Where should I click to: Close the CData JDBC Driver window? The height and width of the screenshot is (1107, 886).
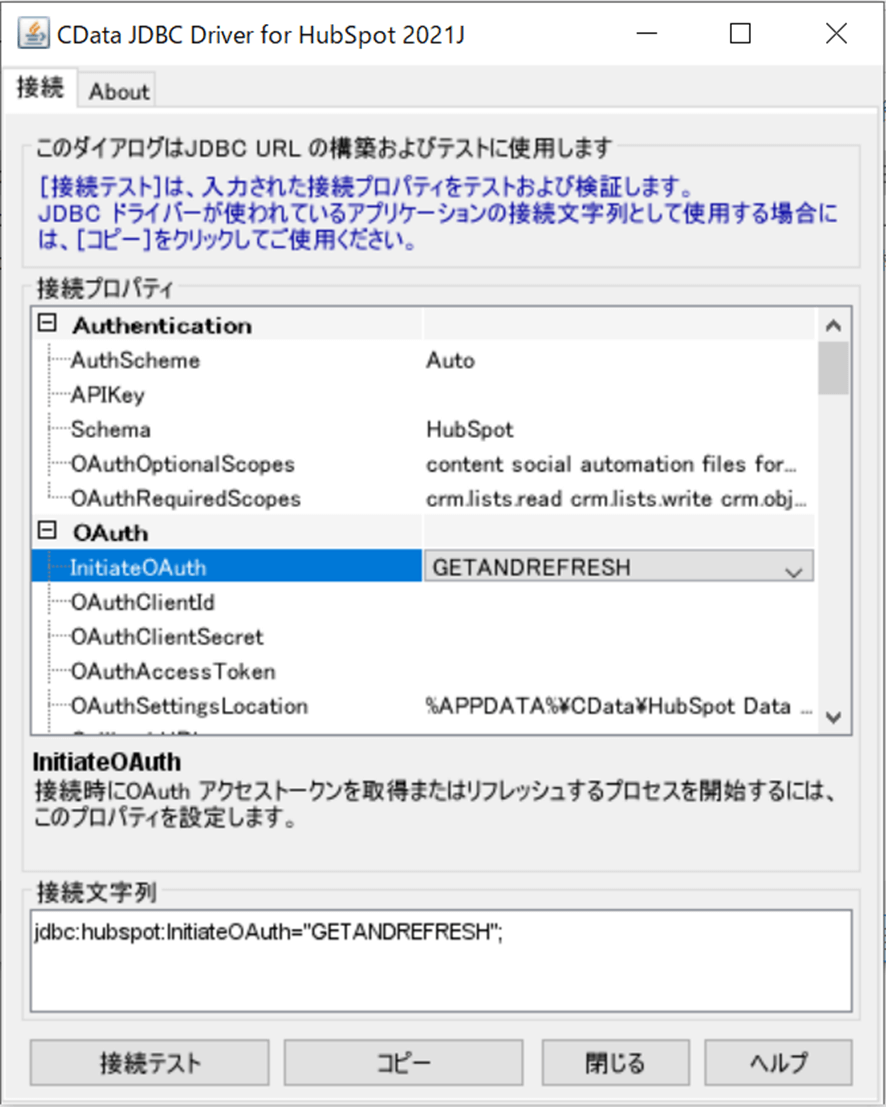coord(837,33)
